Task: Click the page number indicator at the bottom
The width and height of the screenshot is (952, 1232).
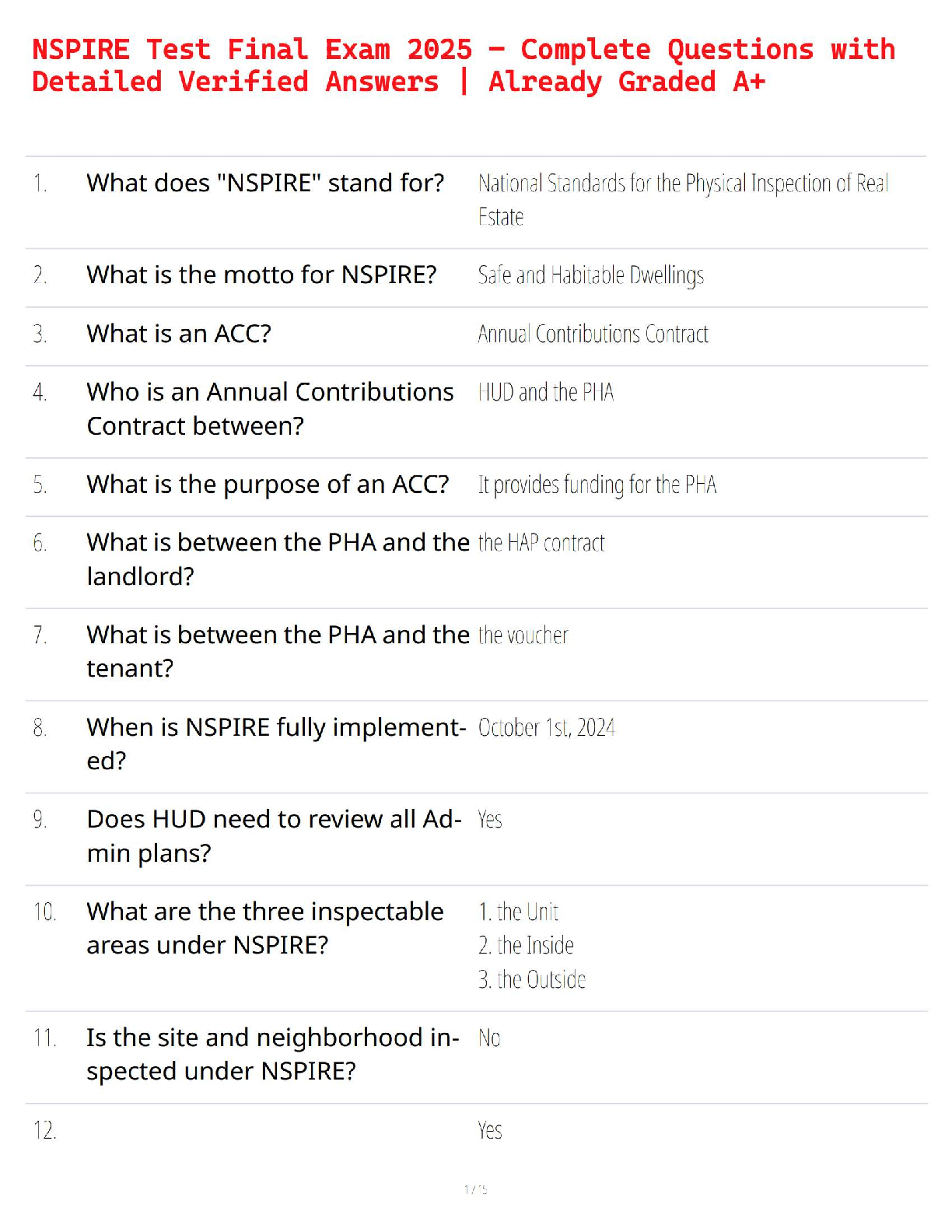Action: click(475, 1189)
